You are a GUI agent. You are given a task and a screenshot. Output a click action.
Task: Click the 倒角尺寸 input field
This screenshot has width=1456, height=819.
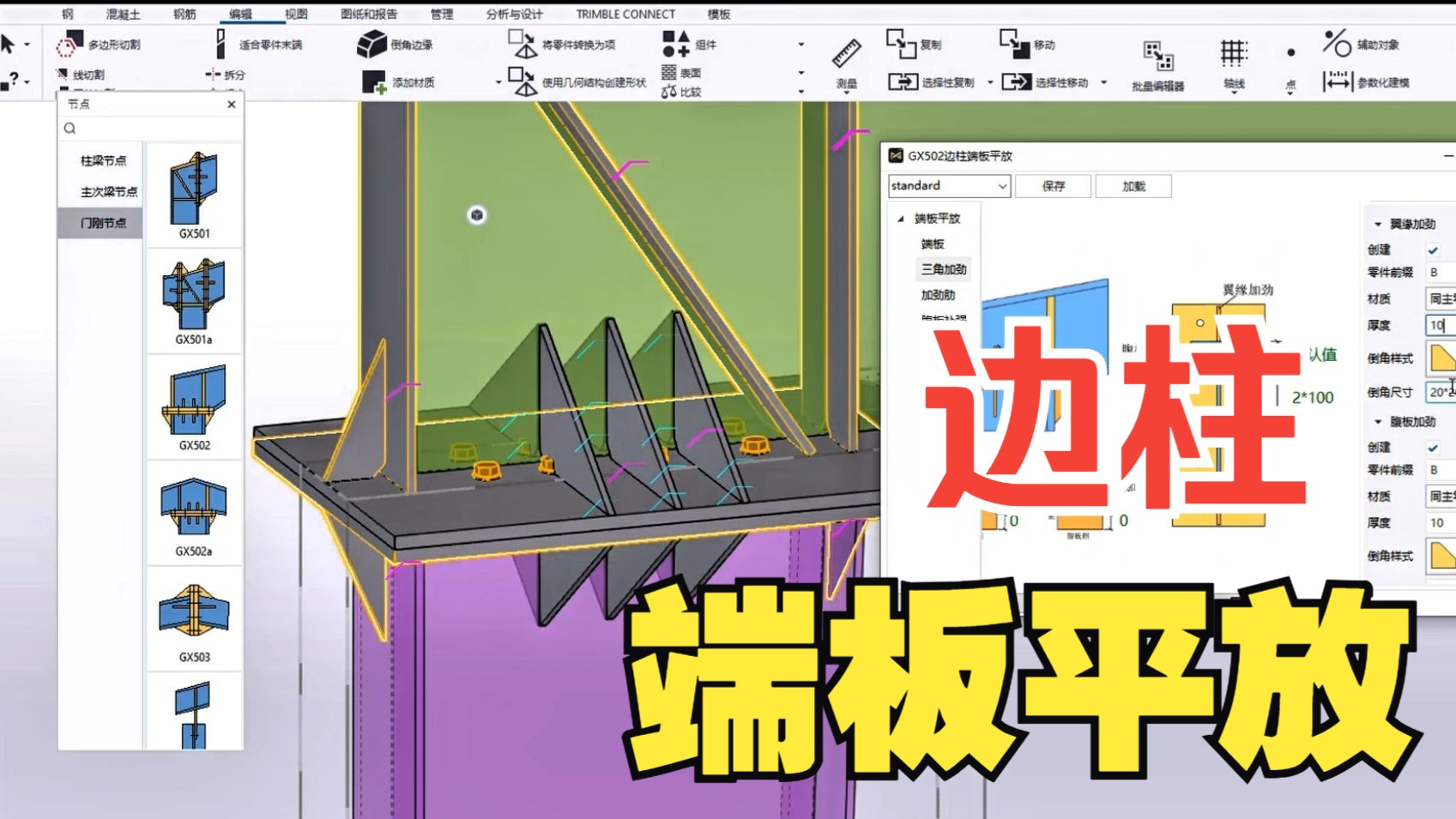(x=1441, y=392)
